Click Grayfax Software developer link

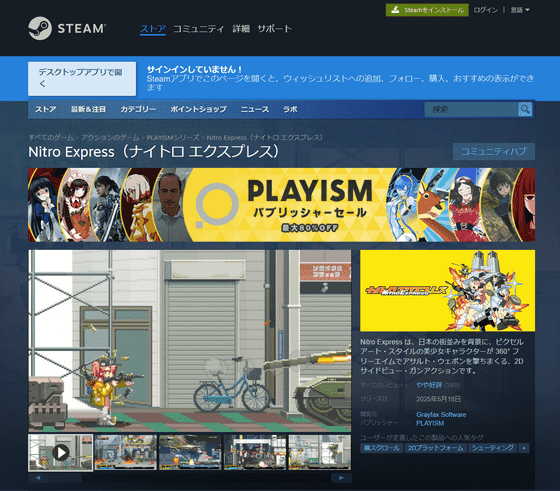click(x=441, y=415)
